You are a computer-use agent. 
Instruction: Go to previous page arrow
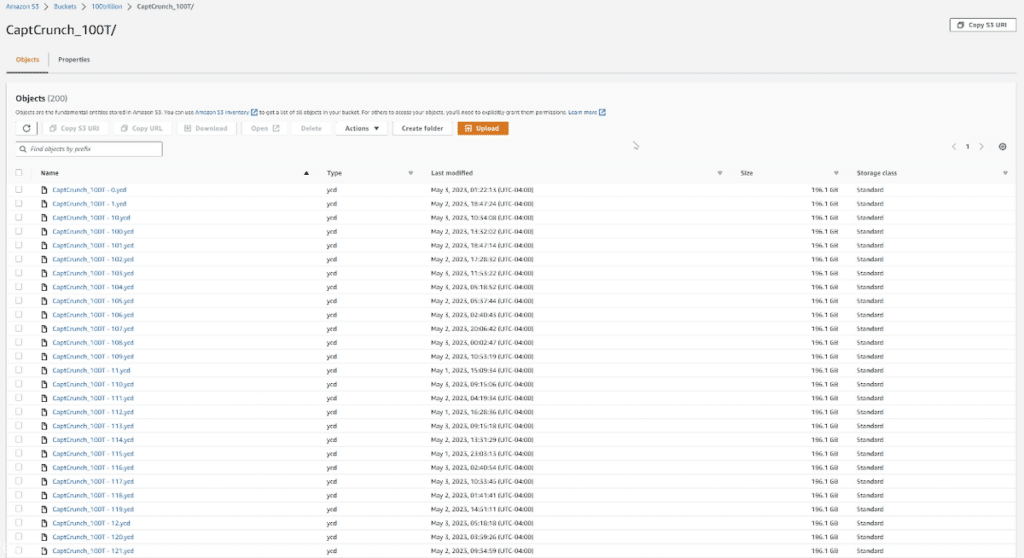point(953,146)
